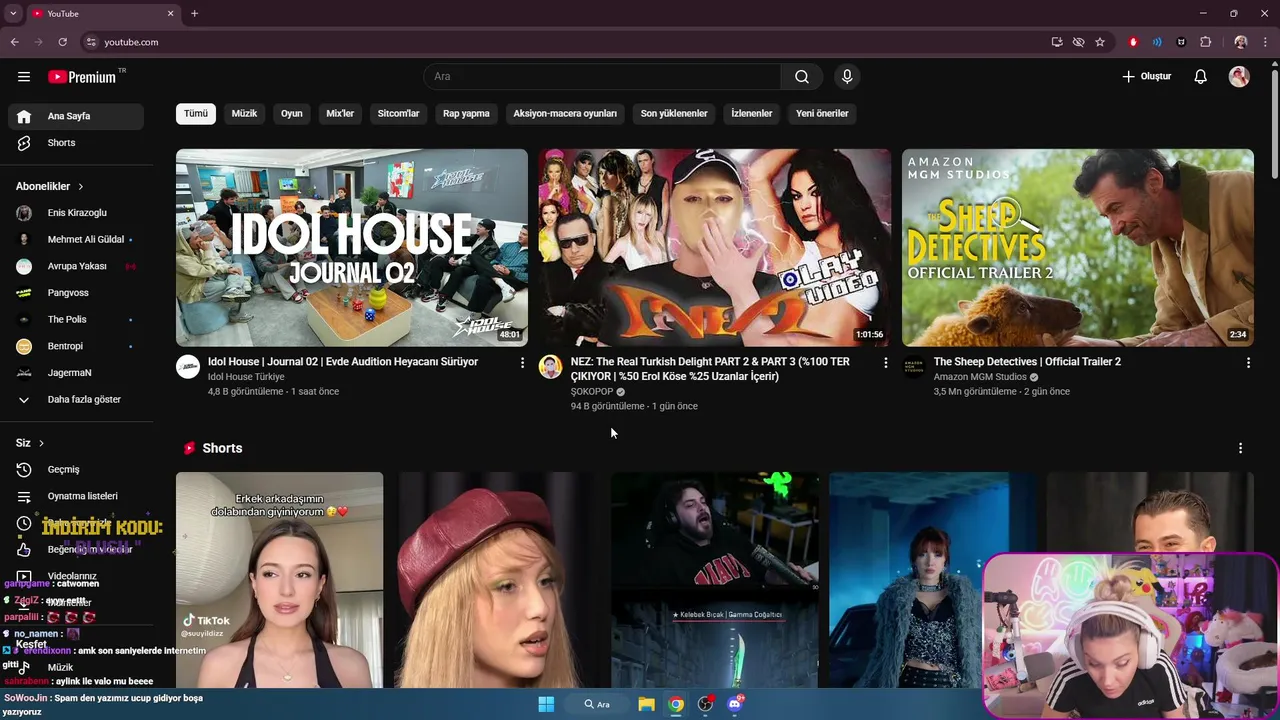
Task: Open Enis Kirazoglu subscription channel
Action: [76, 213]
